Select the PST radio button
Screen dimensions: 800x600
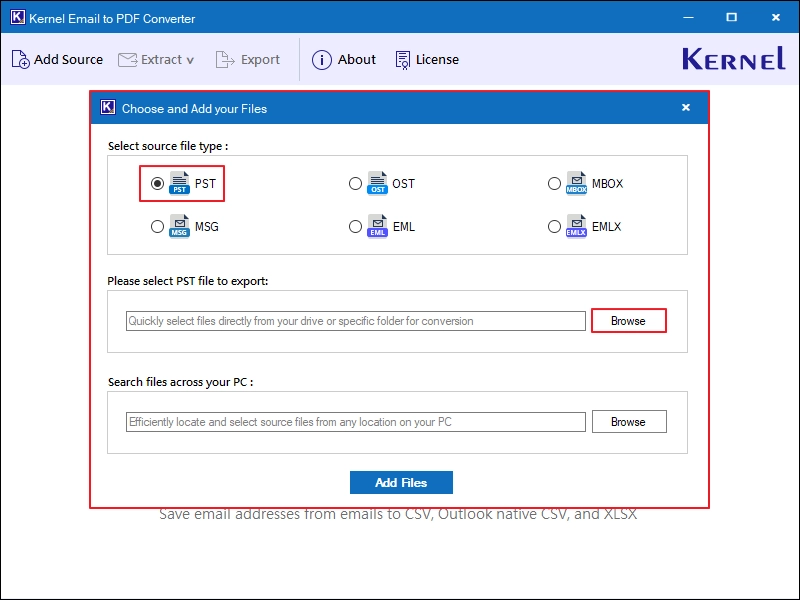(157, 183)
